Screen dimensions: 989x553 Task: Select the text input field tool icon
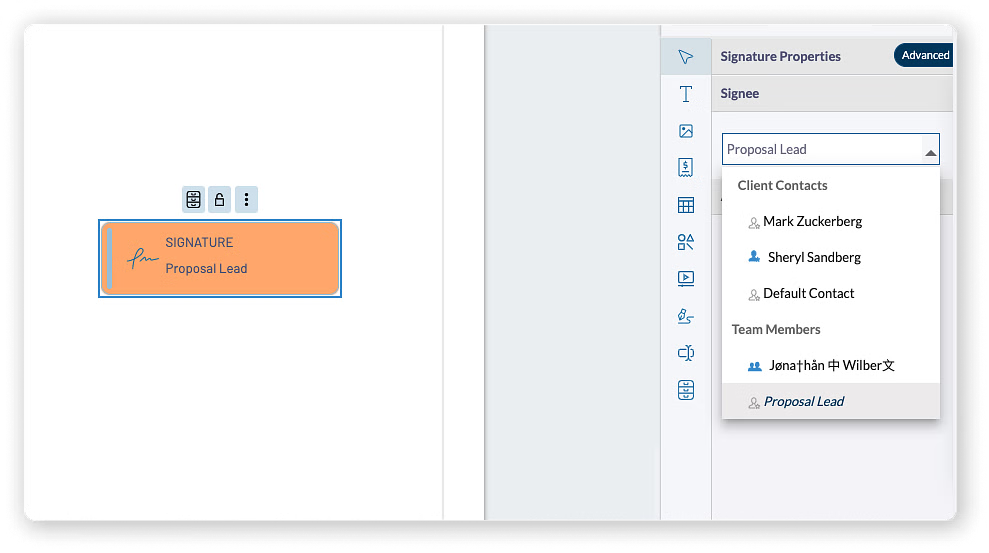tap(686, 352)
